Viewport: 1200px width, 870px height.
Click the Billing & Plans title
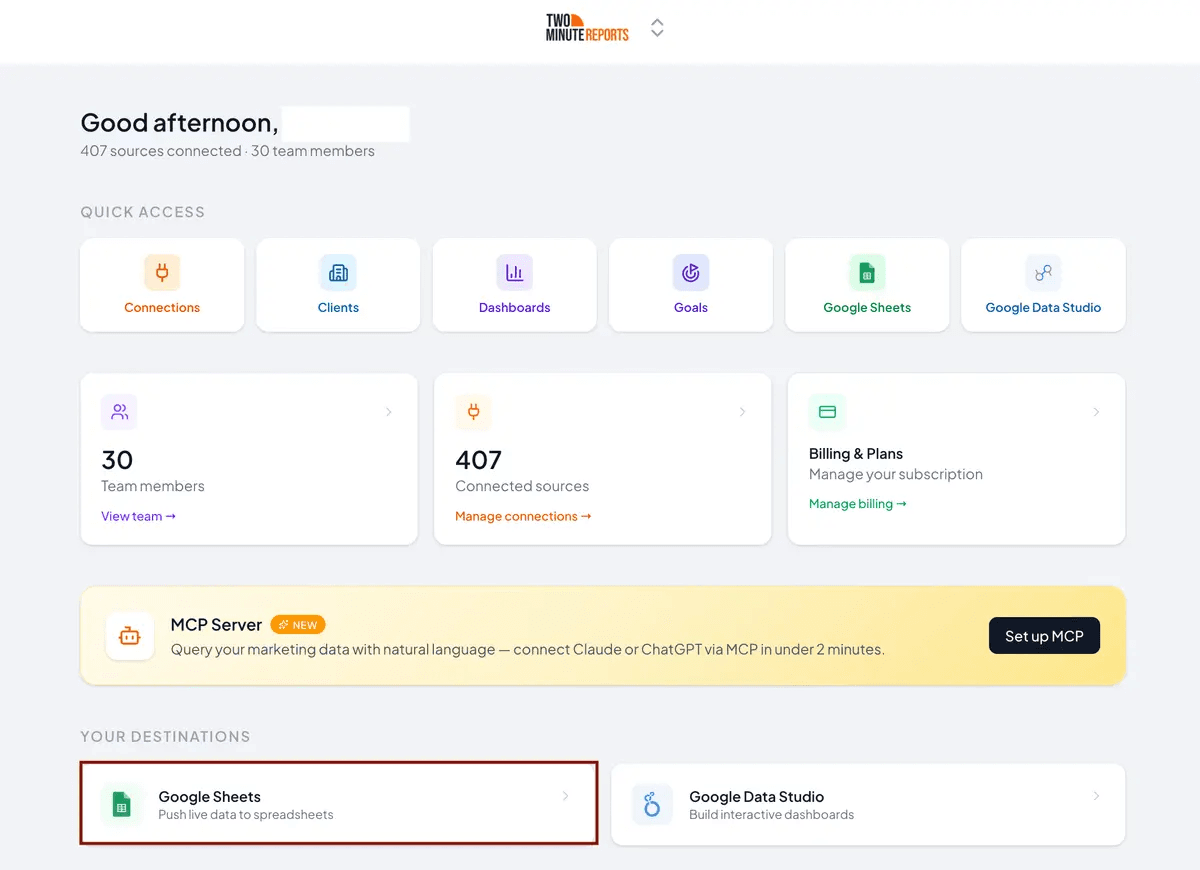point(856,454)
